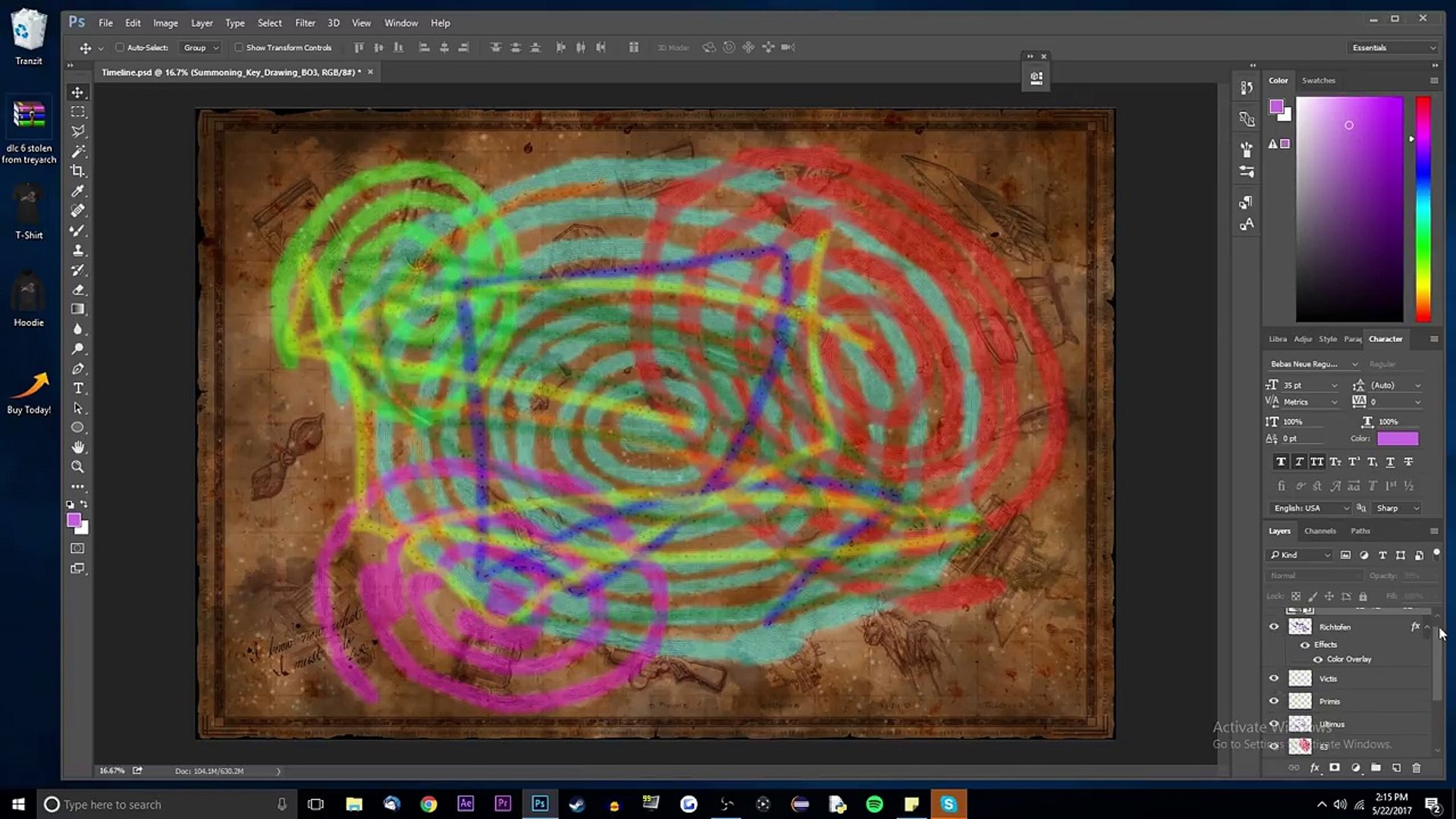Image resolution: width=1456 pixels, height=819 pixels.
Task: Create a new layer group folder
Action: coord(1376,767)
